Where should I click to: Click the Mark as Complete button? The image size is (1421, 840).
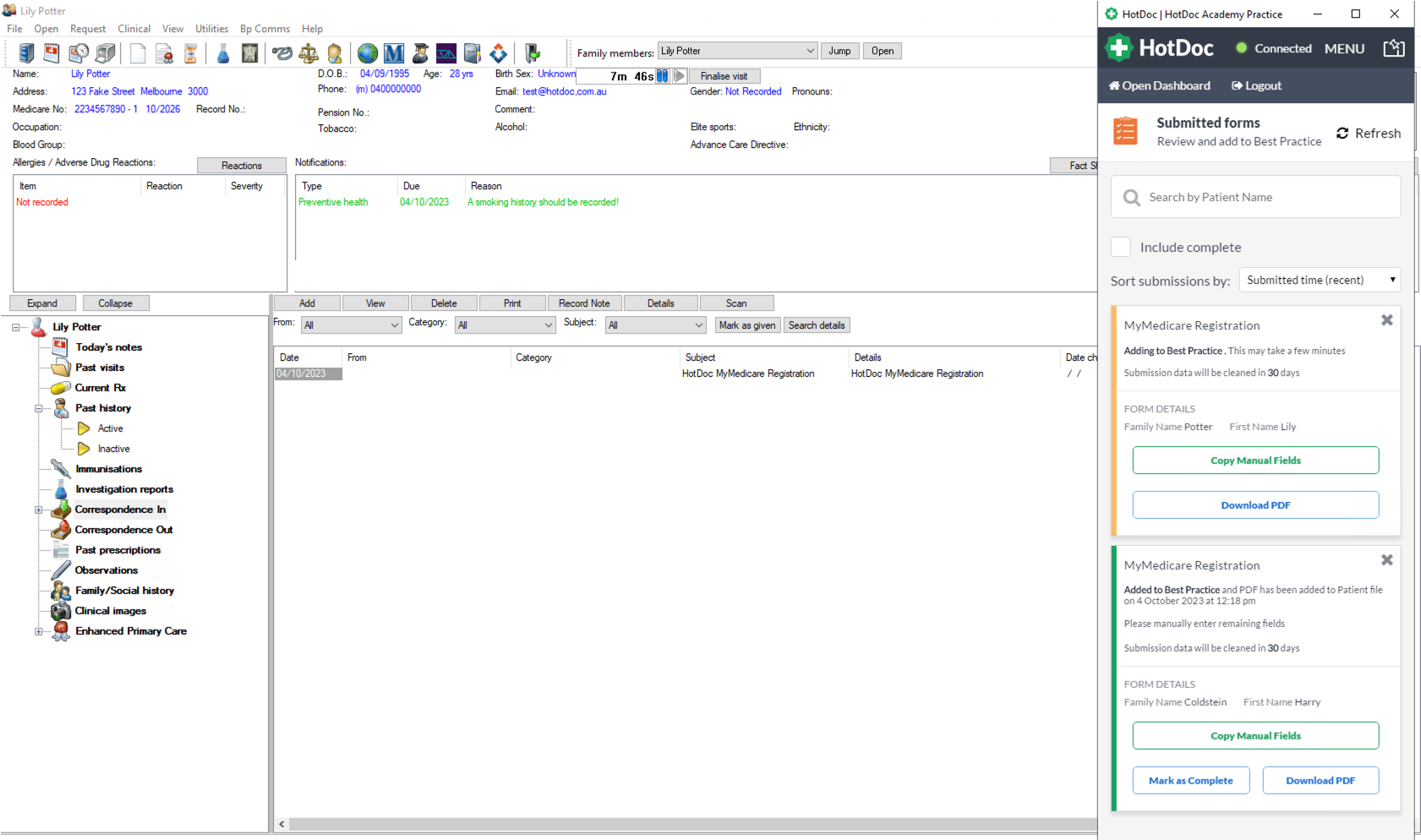tap(1190, 780)
